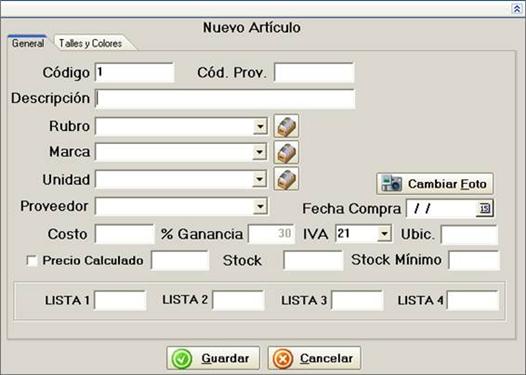This screenshot has height=375, width=526.
Task: Click the icon button beside Marca dropdown
Action: [286, 153]
